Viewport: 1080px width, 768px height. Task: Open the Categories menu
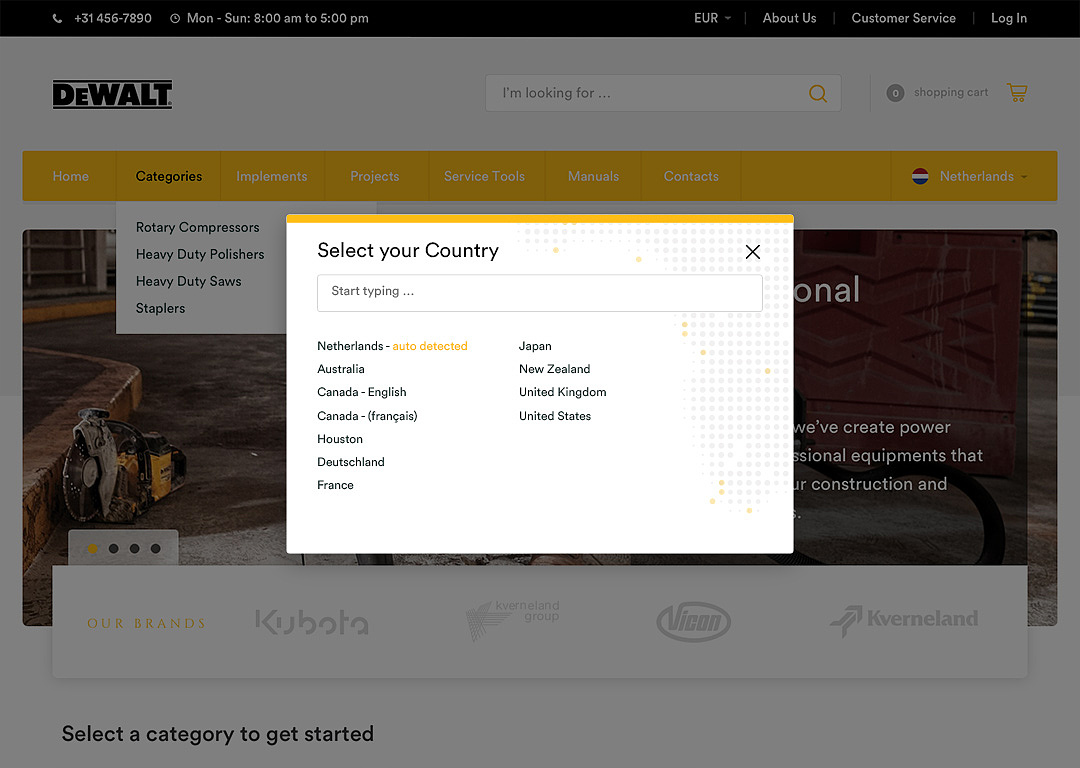[x=169, y=176]
